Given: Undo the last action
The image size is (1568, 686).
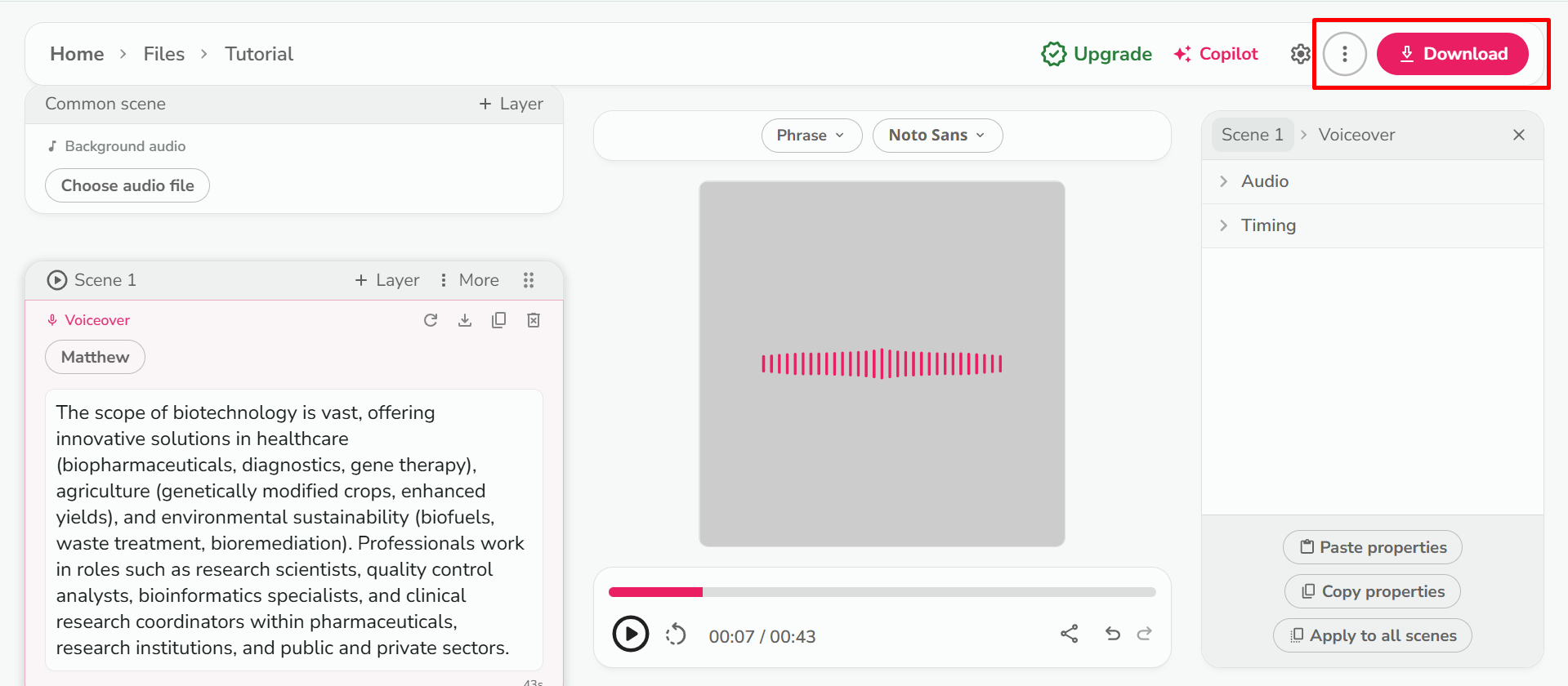Looking at the screenshot, I should coord(1112,634).
